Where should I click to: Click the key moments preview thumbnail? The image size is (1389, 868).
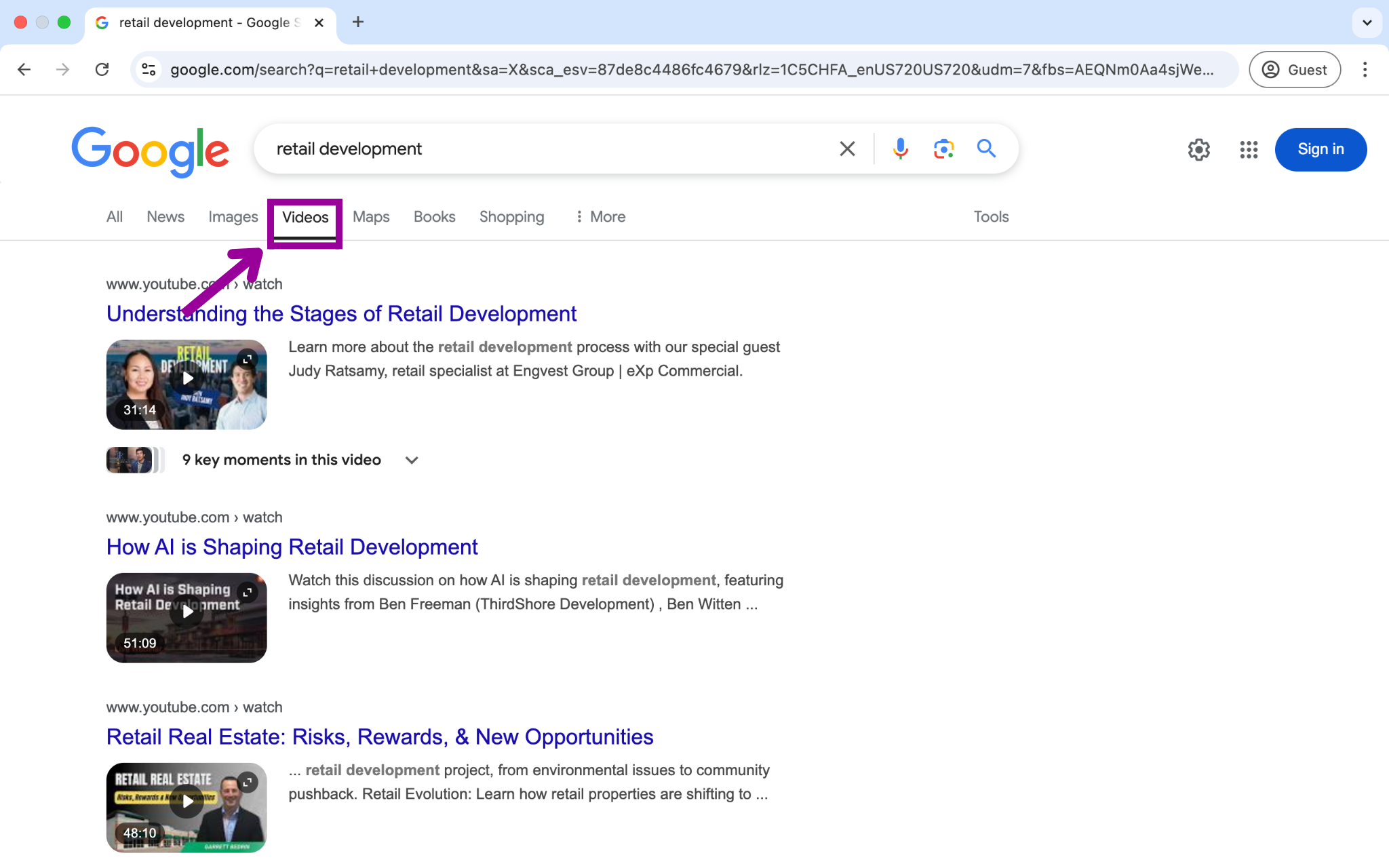pos(135,460)
